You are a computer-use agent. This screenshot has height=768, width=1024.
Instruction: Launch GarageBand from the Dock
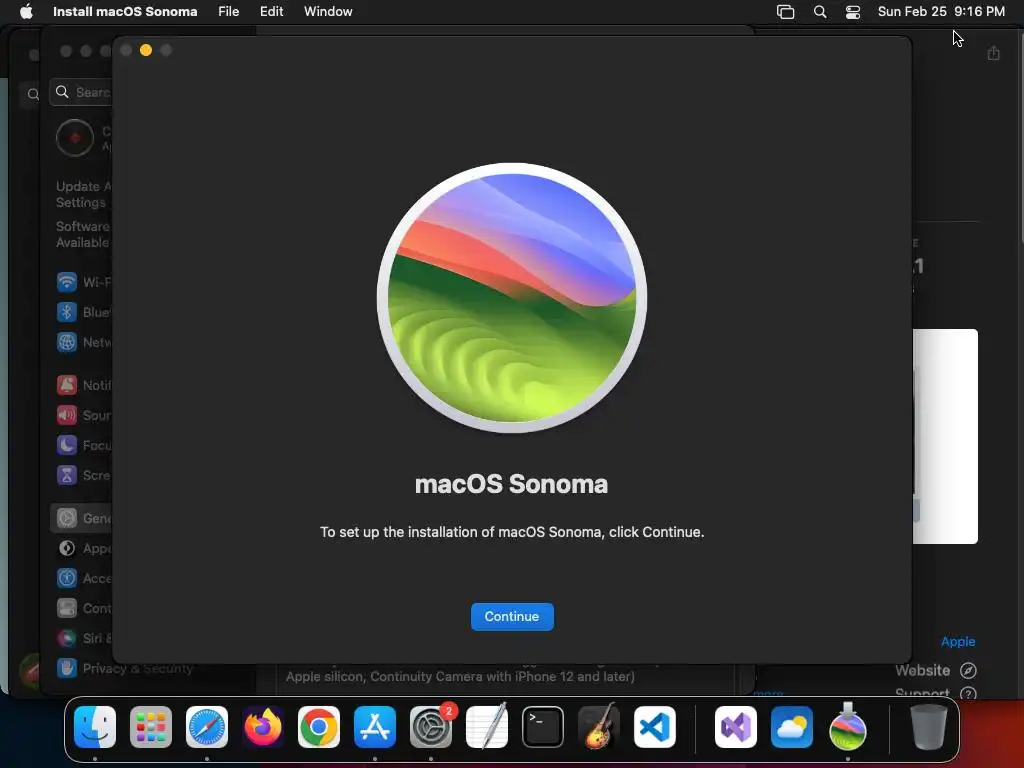pos(599,727)
